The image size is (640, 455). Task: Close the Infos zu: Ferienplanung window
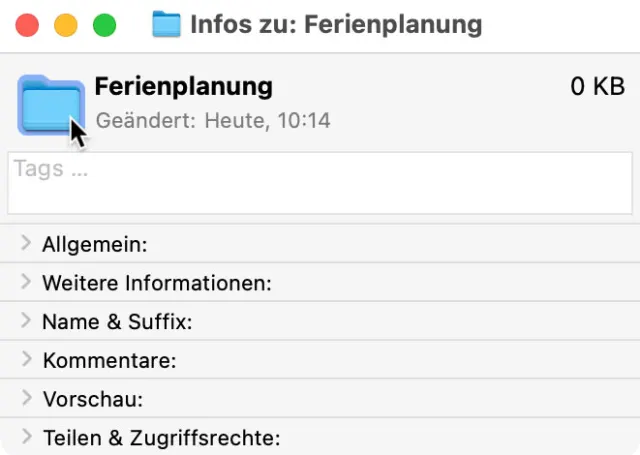pyautogui.click(x=27, y=25)
